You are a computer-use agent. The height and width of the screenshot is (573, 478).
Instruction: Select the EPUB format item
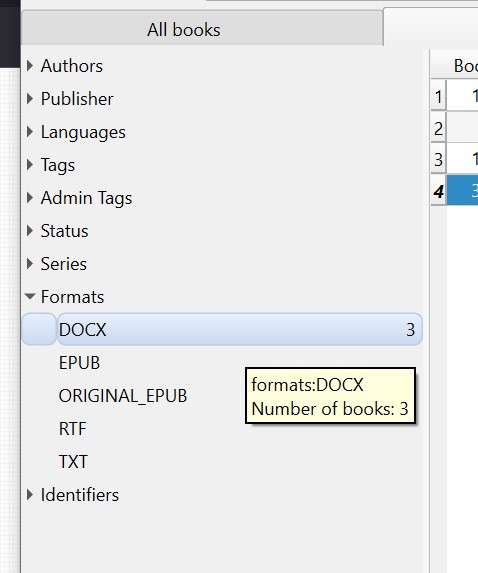click(79, 363)
